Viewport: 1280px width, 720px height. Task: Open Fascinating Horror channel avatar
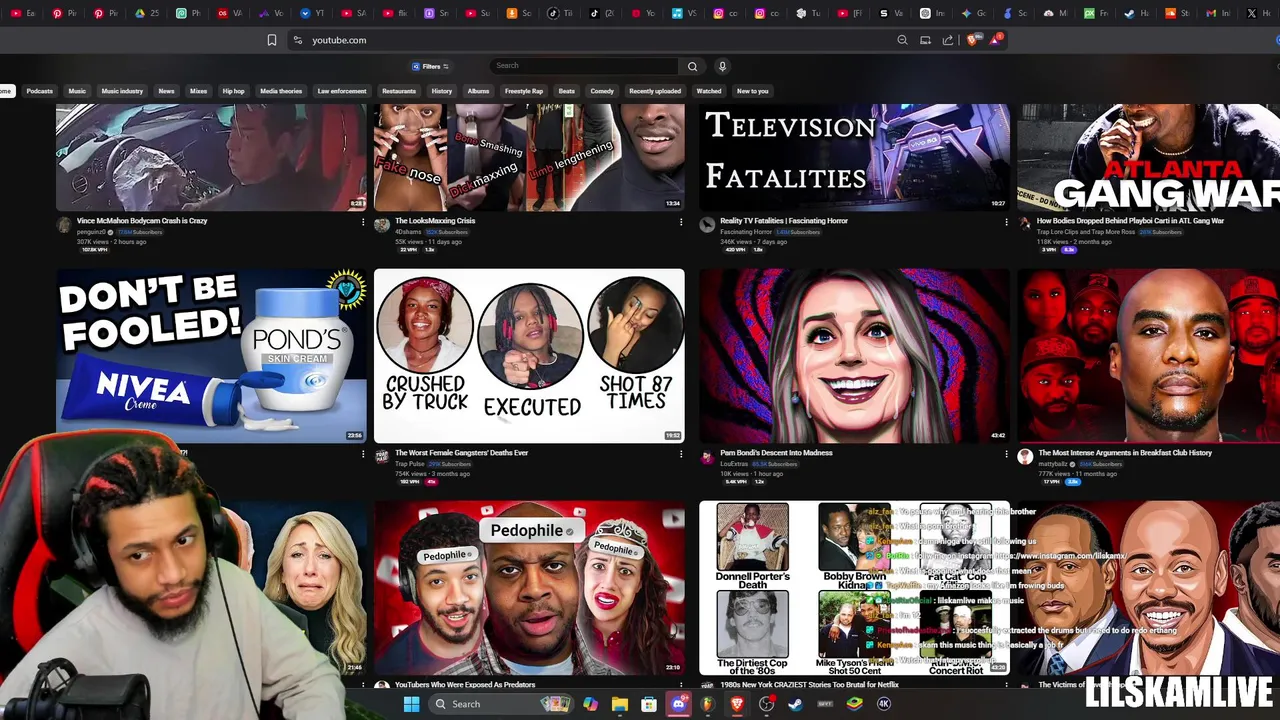708,225
